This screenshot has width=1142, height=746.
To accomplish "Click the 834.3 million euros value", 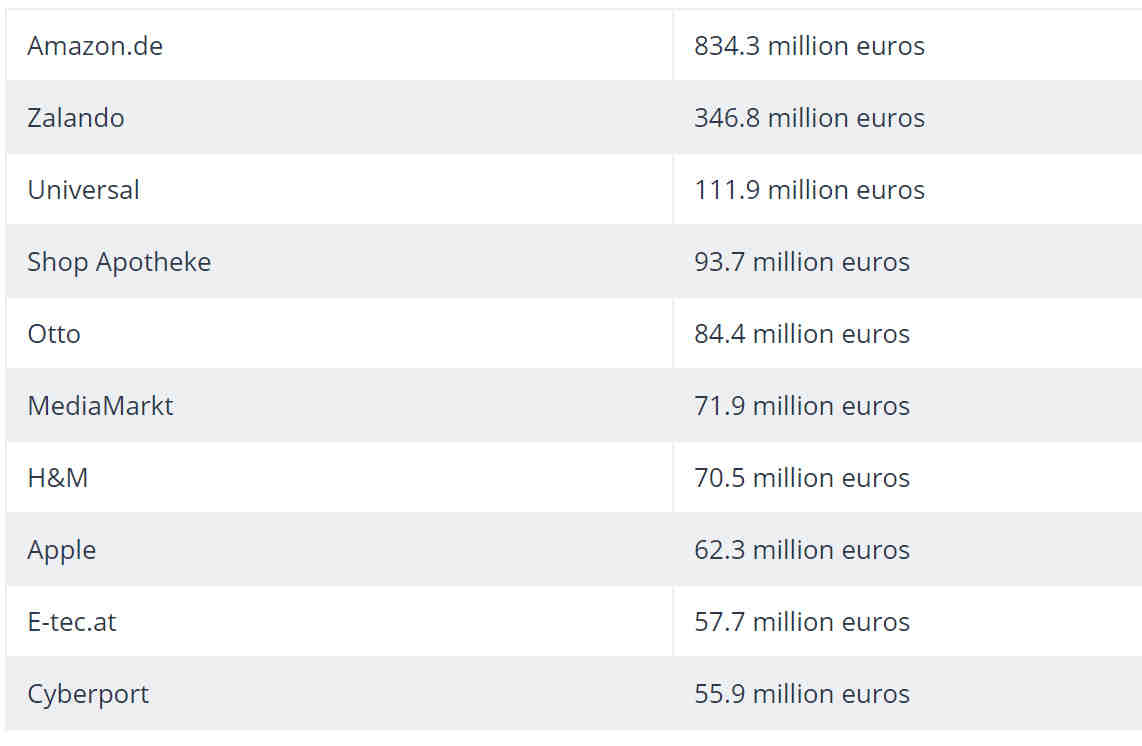I will coord(810,46).
